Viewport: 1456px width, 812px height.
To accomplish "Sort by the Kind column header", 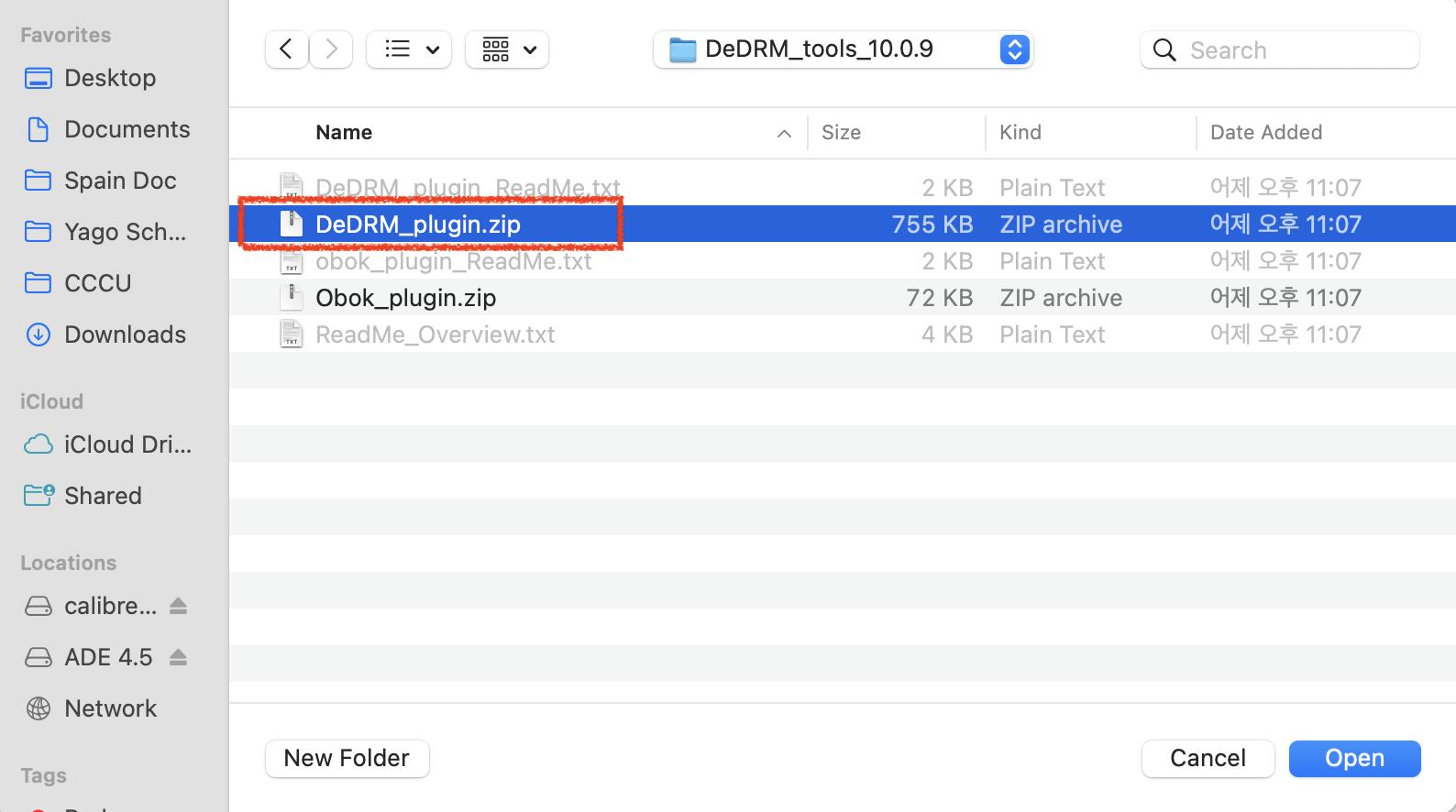I will pyautogui.click(x=1020, y=132).
